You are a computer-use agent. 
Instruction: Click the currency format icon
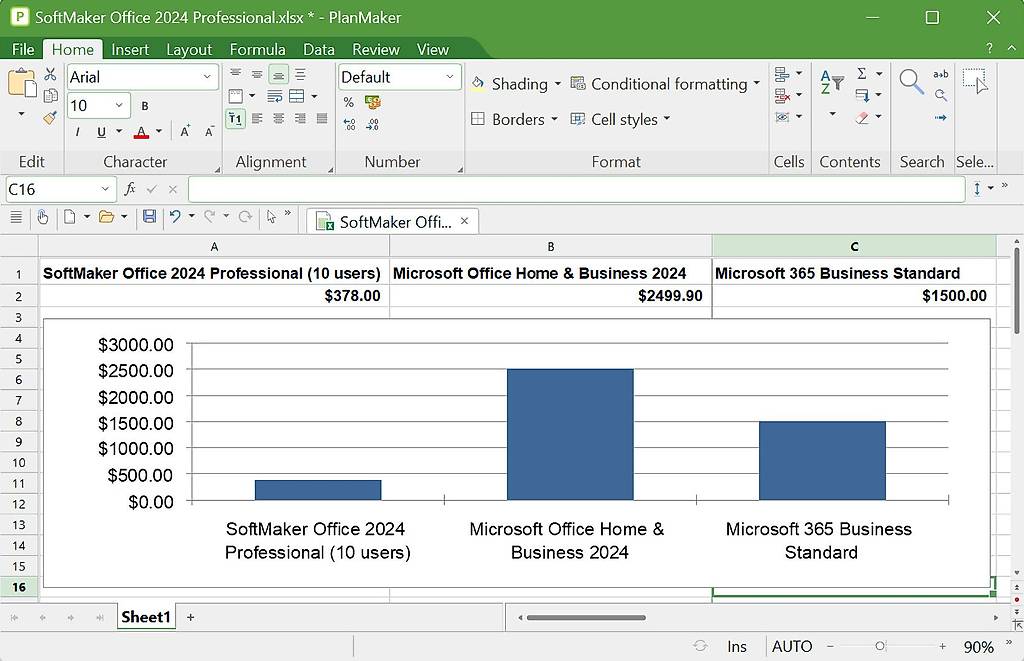tap(373, 102)
